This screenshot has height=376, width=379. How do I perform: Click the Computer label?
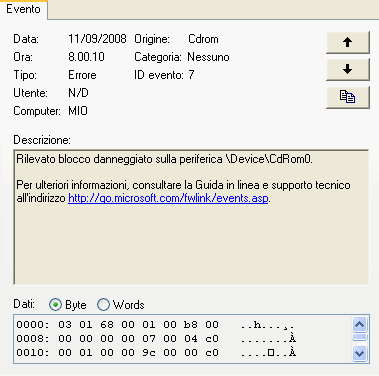coord(37,111)
